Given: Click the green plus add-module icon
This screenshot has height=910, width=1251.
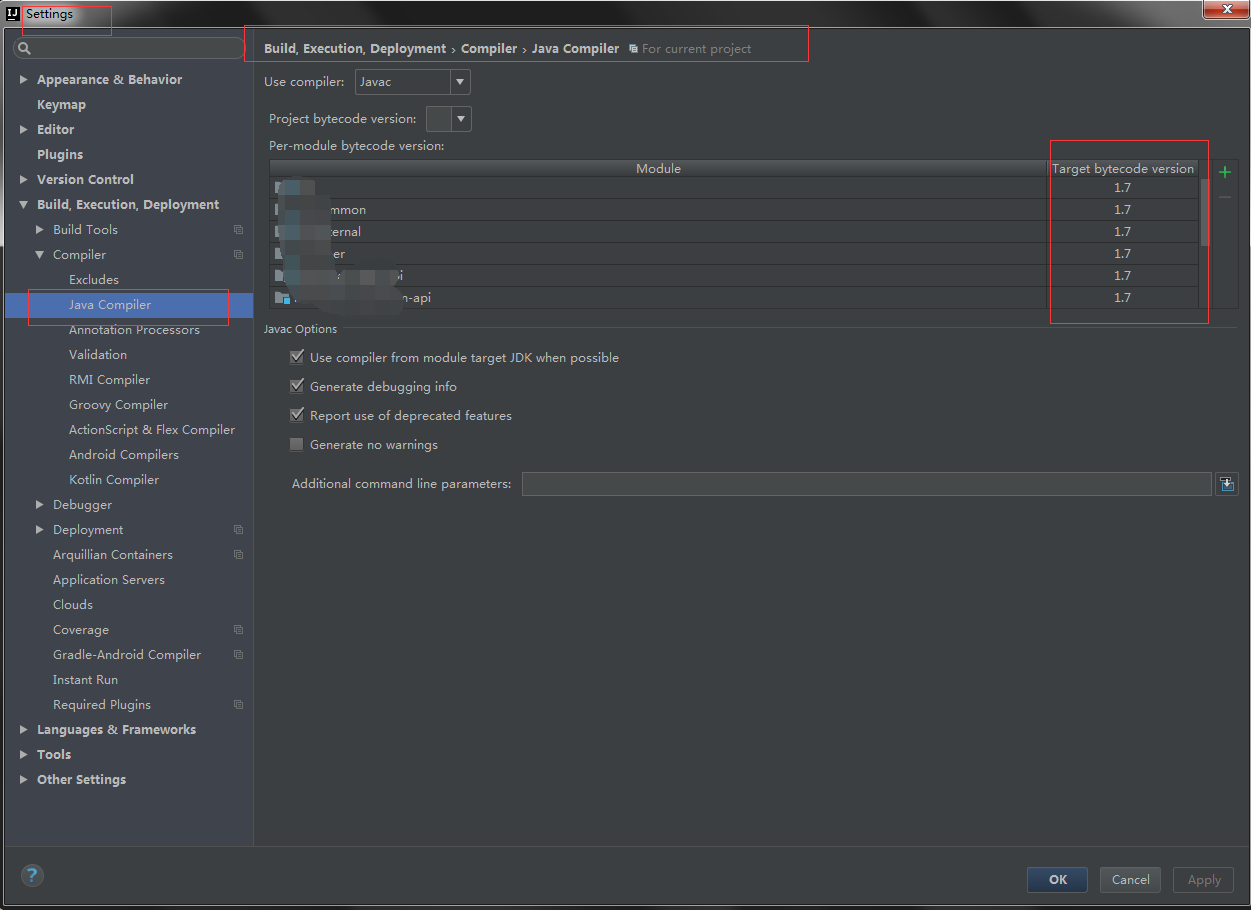Looking at the screenshot, I should coord(1224,172).
